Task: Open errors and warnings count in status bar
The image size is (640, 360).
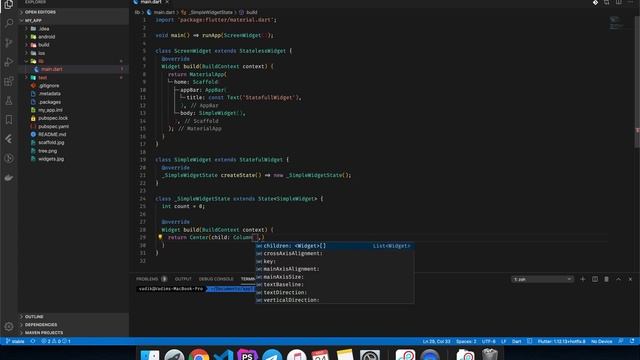Action: [x=56, y=341]
